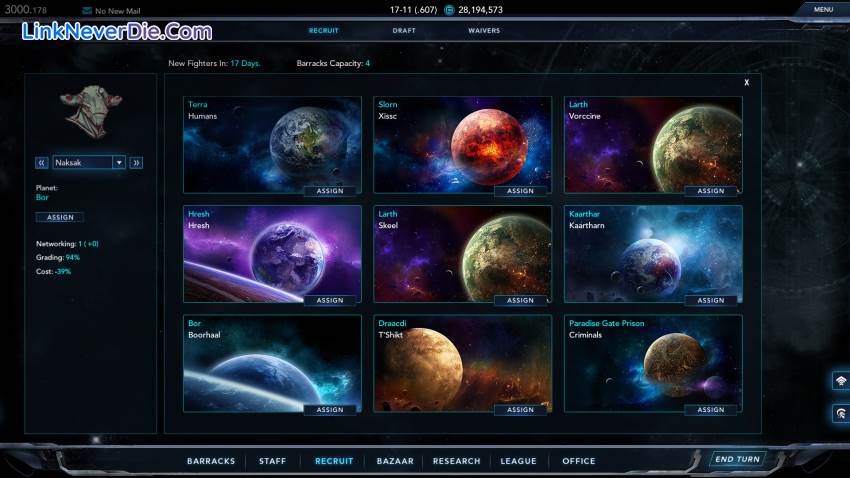This screenshot has width=850, height=478.
Task: Open the Barracks section
Action: (211, 461)
